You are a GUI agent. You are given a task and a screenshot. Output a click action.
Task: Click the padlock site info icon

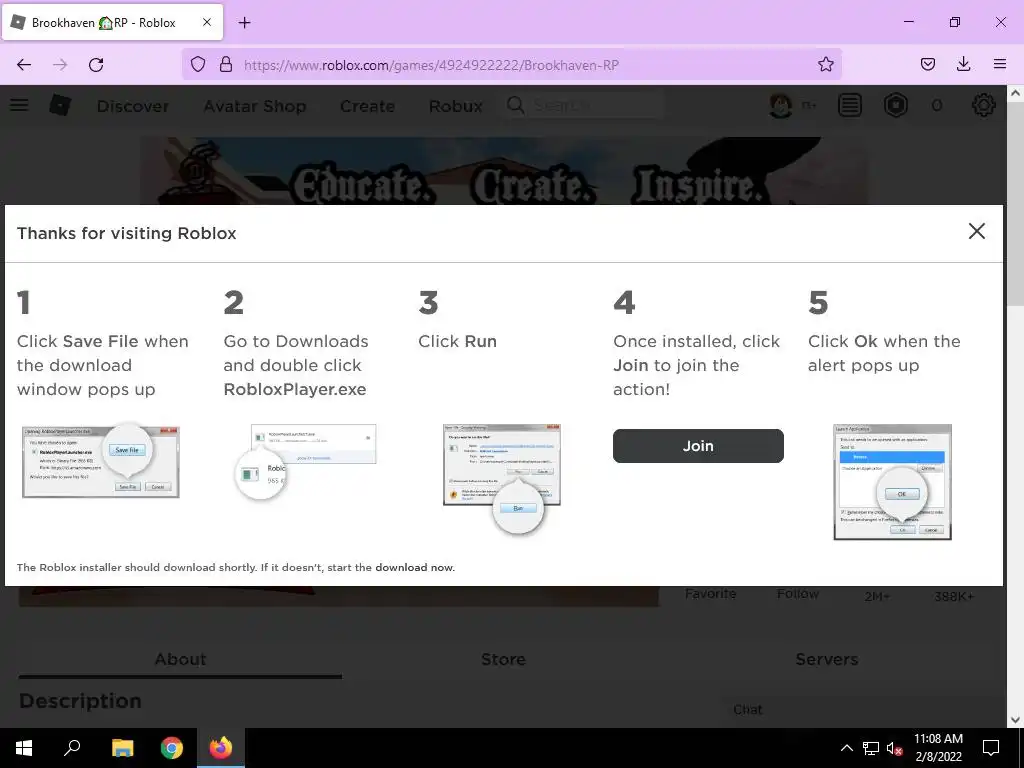pos(226,64)
